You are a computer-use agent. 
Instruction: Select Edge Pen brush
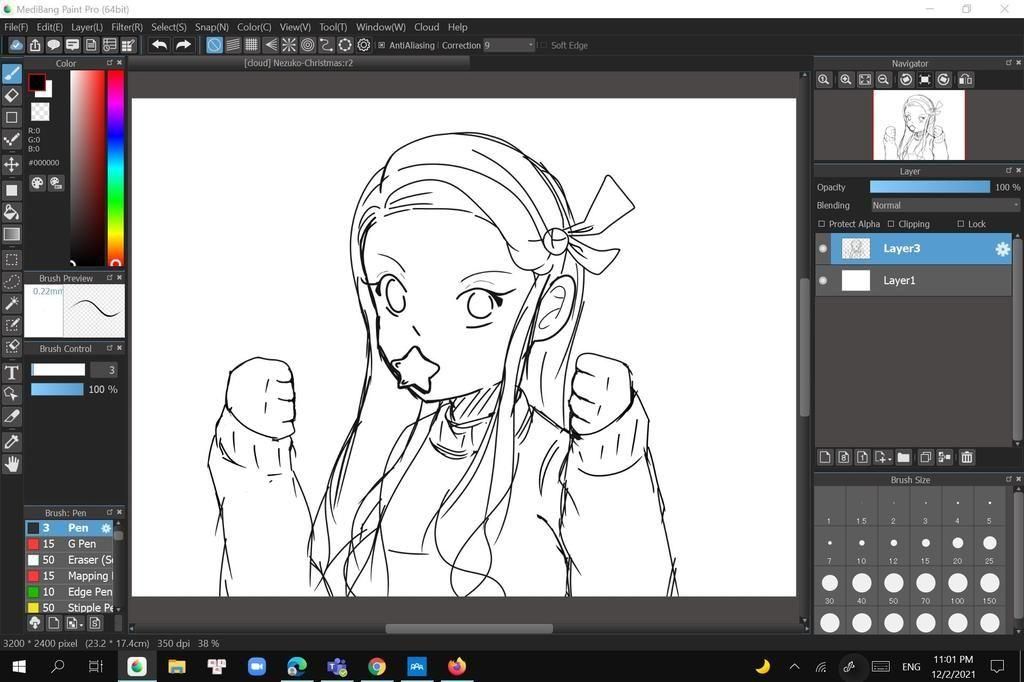click(x=70, y=592)
